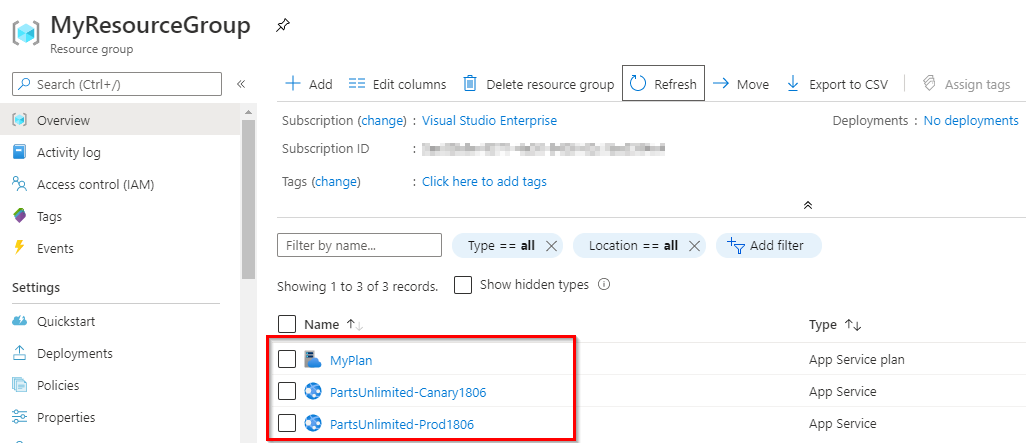The width and height of the screenshot is (1026, 443).
Task: Open the MyPlan resource
Action: 351,360
